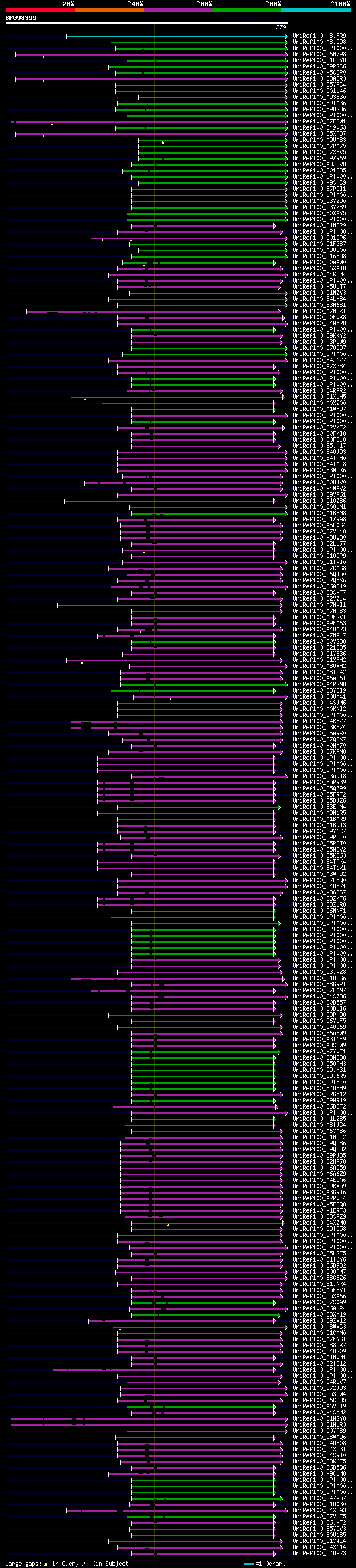Click the white query length bar

[x=147, y=22]
